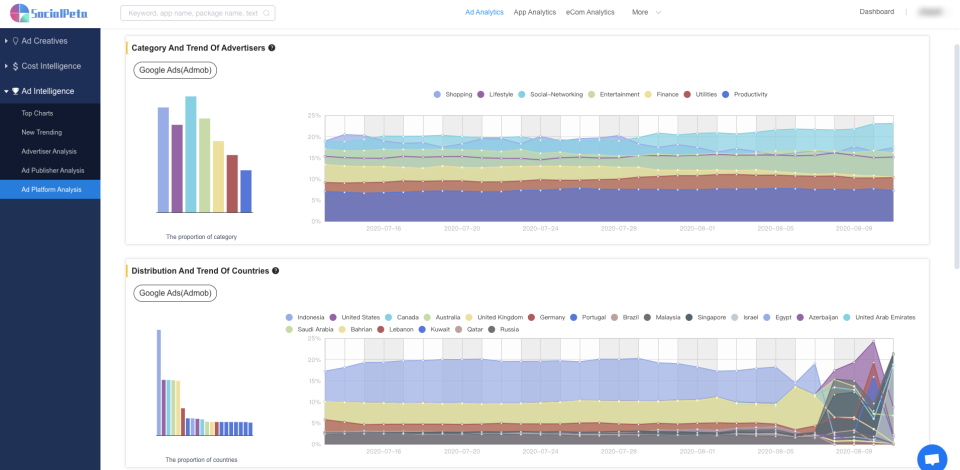This screenshot has width=960, height=470.
Task: Click the Ad Intelligence trophy icon
Action: pyautogui.click(x=15, y=91)
